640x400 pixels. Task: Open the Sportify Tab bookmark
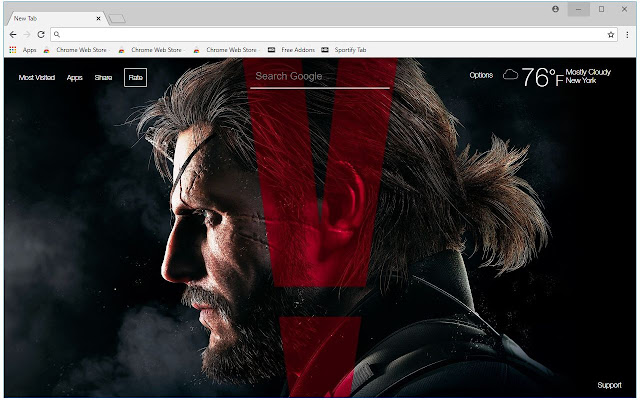click(344, 50)
